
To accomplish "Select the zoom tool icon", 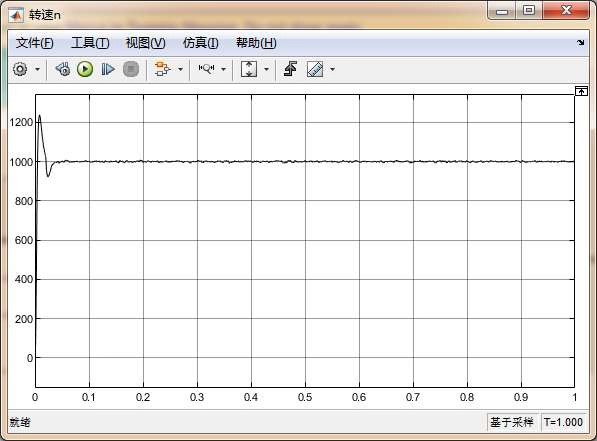I will pyautogui.click(x=206, y=69).
